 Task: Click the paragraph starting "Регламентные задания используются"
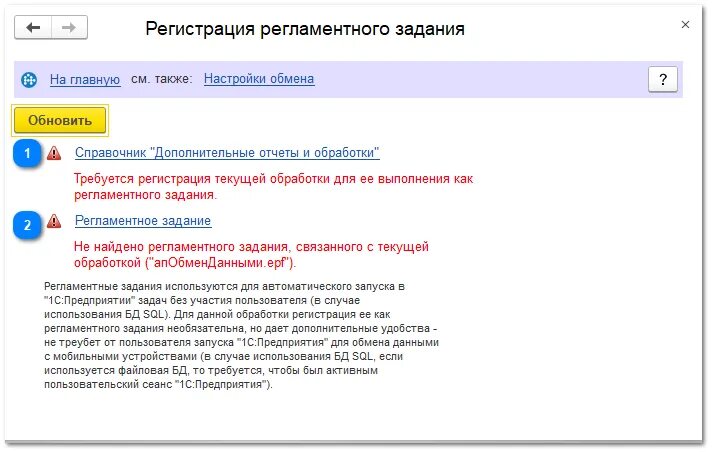[241, 335]
